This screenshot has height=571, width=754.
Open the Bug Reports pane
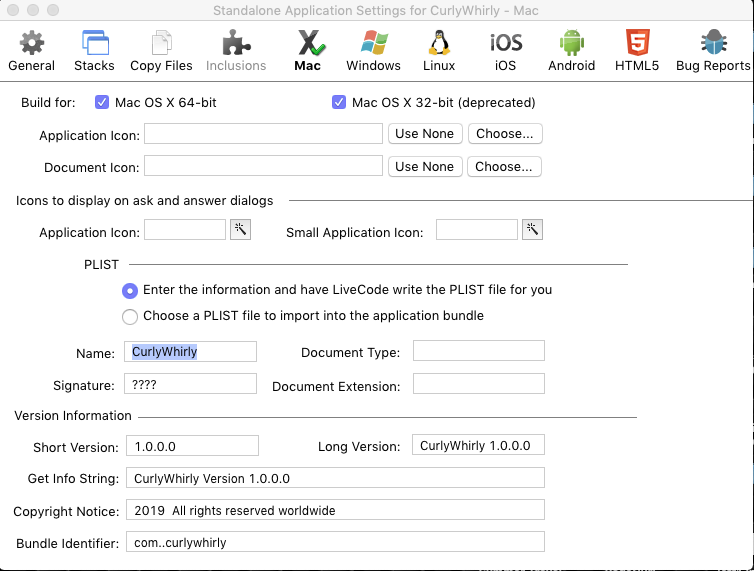click(x=712, y=50)
